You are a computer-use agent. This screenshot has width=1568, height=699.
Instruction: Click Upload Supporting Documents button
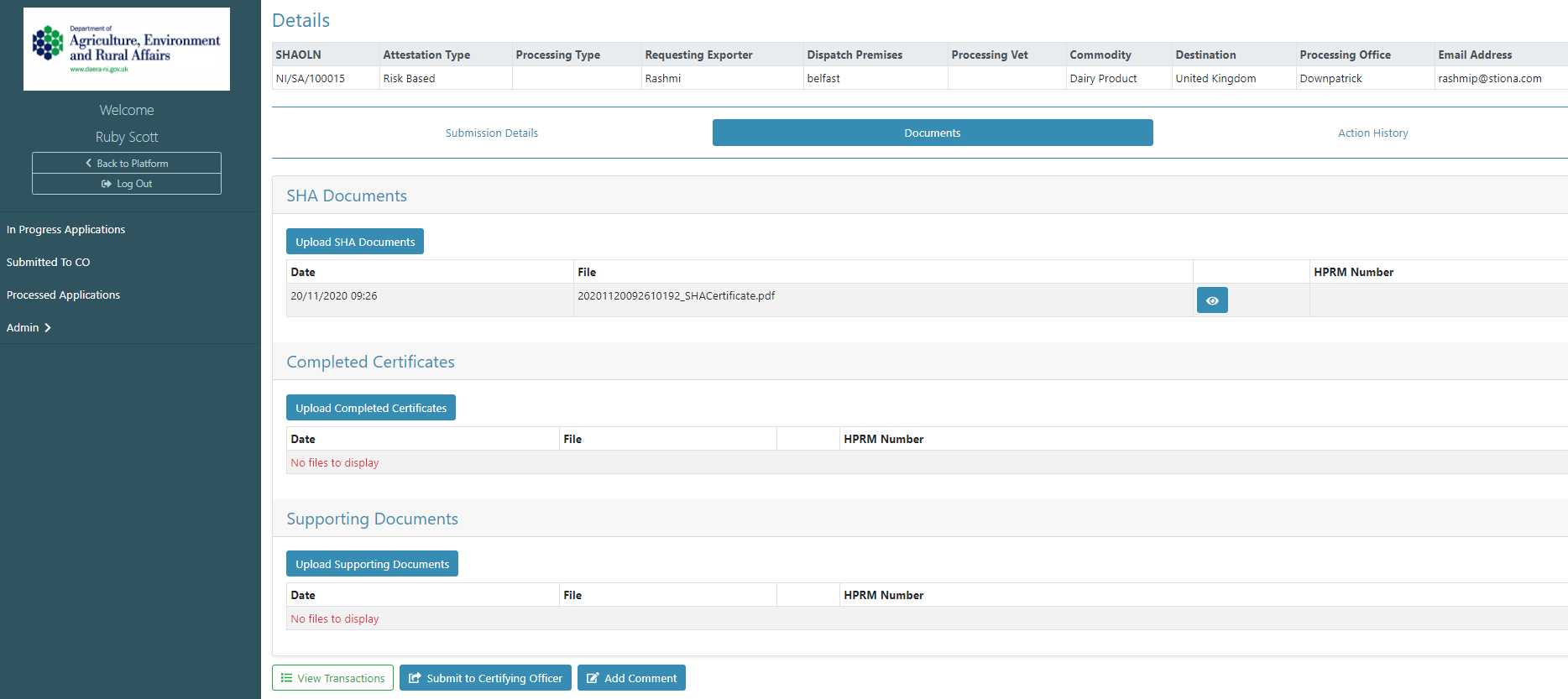(x=372, y=565)
